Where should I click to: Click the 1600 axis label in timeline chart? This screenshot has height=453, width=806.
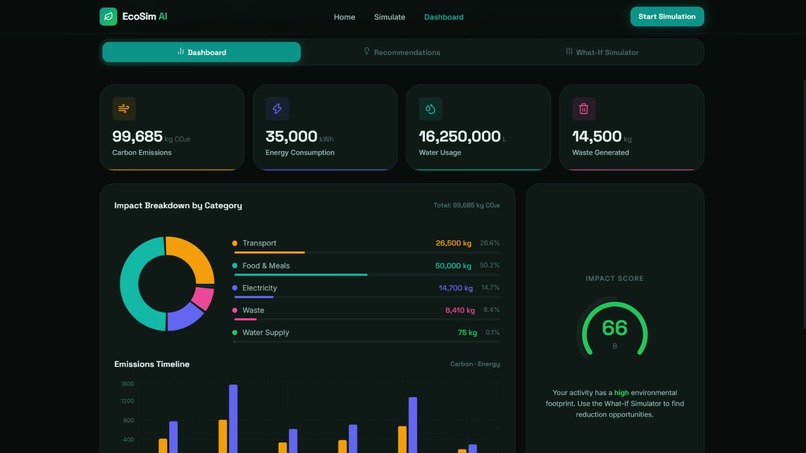pyautogui.click(x=127, y=384)
